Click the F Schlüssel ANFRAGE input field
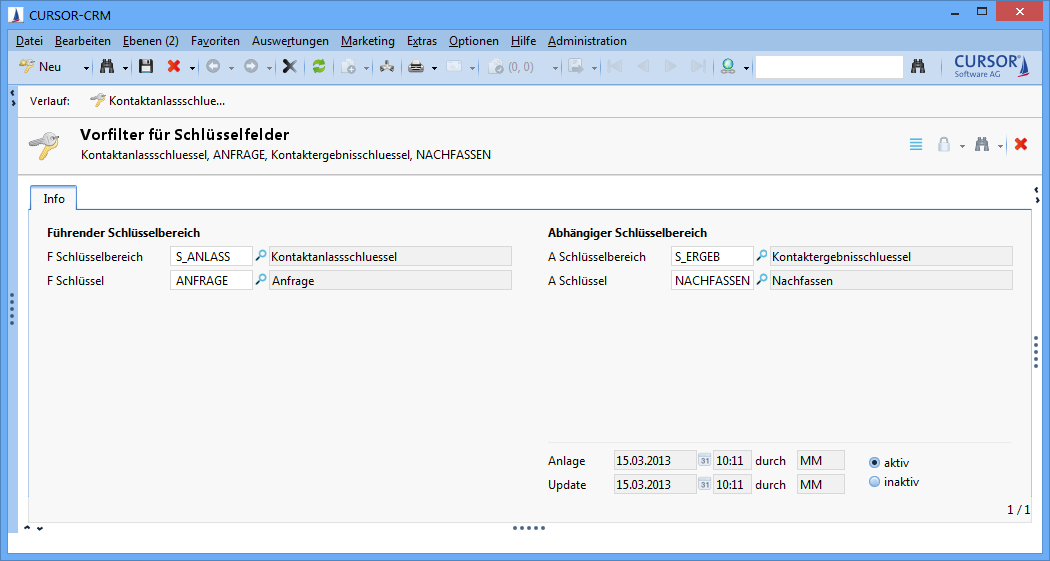1050x561 pixels. [x=212, y=281]
